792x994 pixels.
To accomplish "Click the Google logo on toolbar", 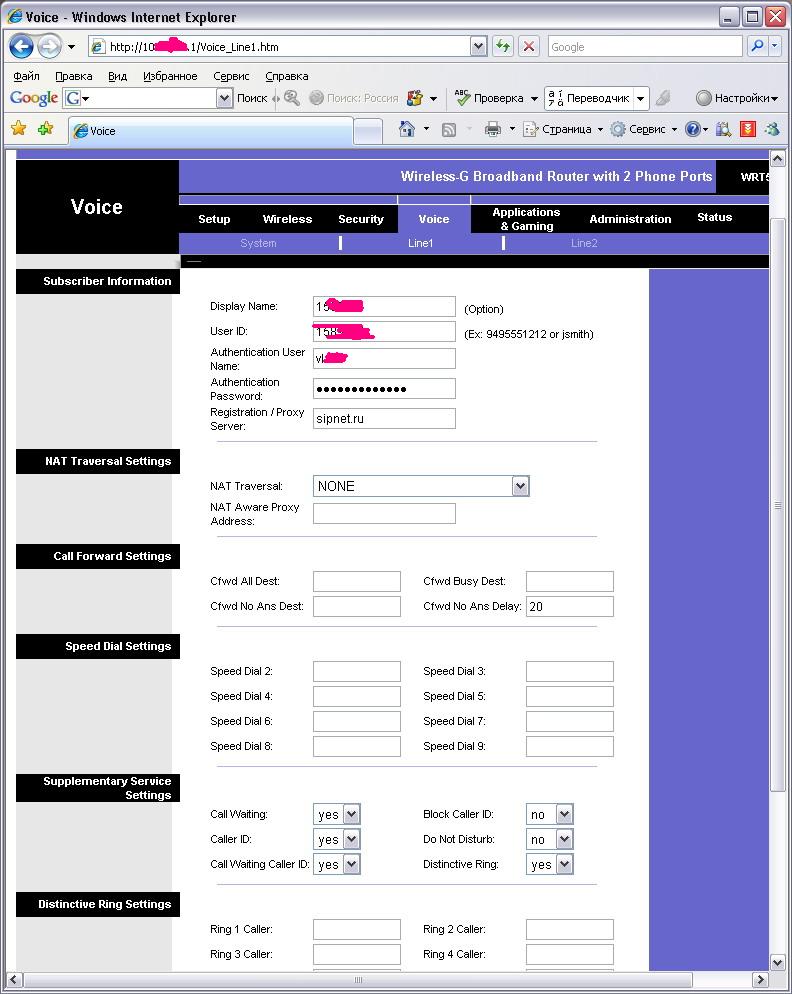I will click(x=34, y=98).
